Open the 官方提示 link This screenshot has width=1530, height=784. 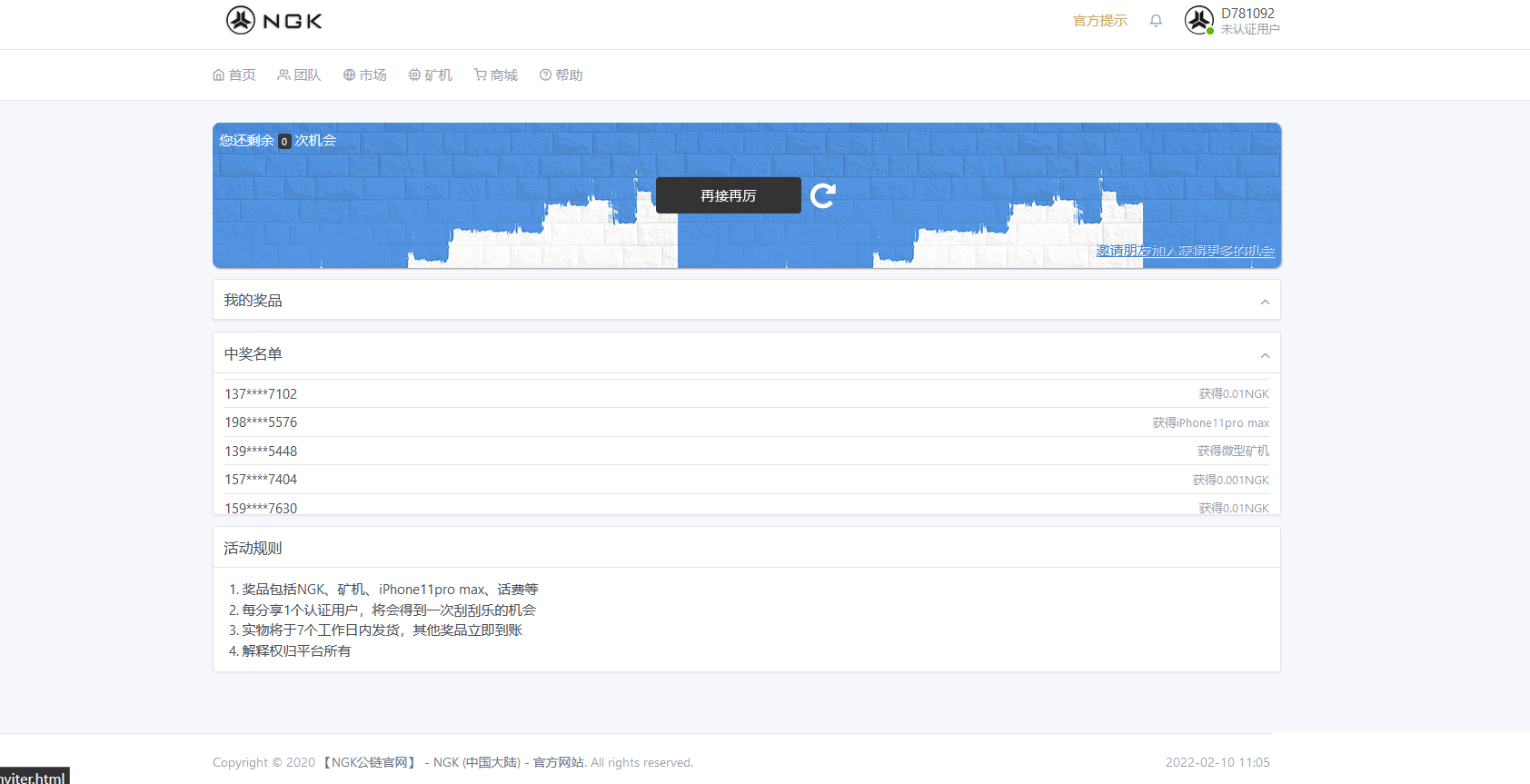pos(1099,21)
